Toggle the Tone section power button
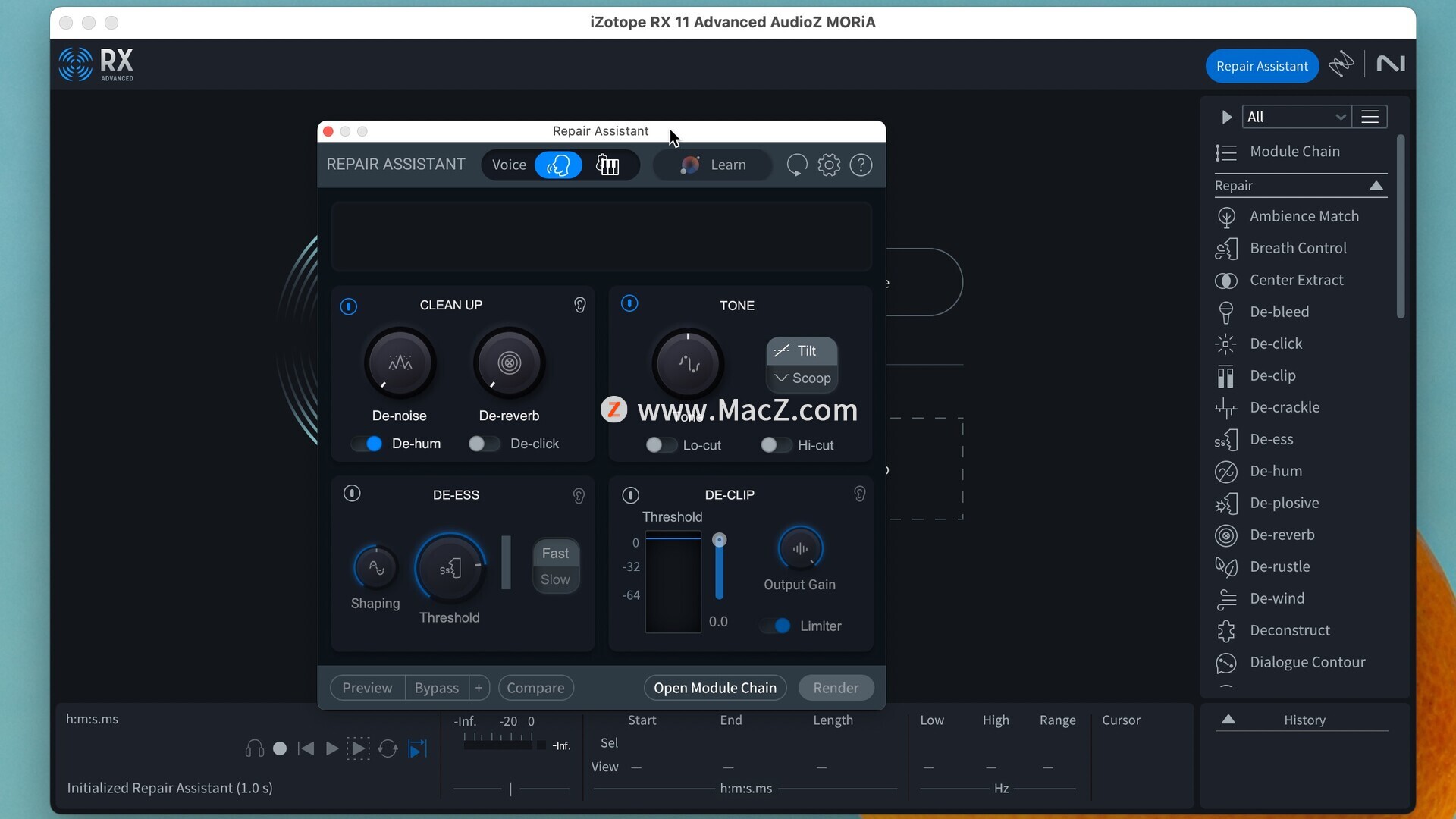 629,303
